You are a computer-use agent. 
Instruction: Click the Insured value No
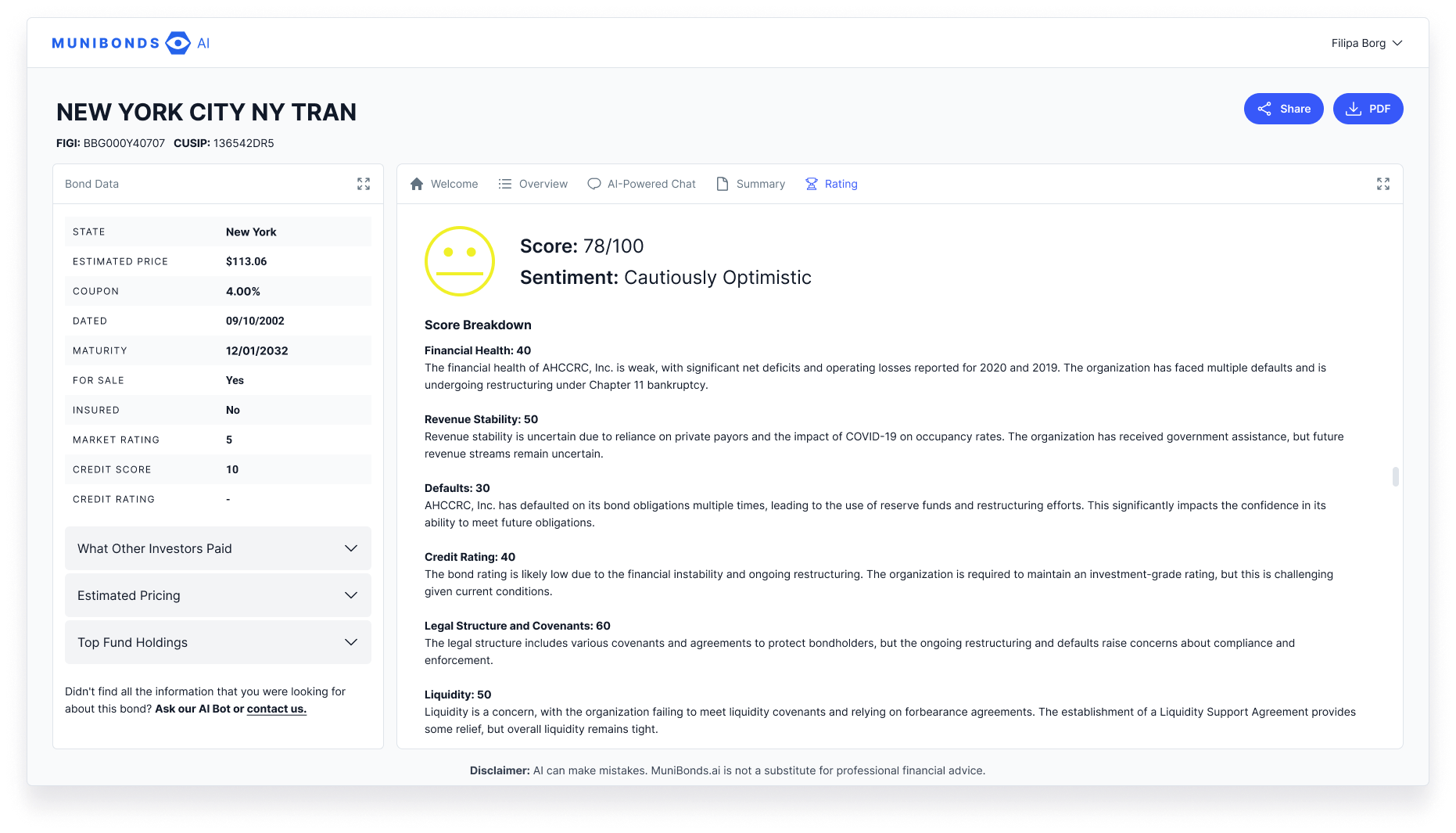click(233, 410)
